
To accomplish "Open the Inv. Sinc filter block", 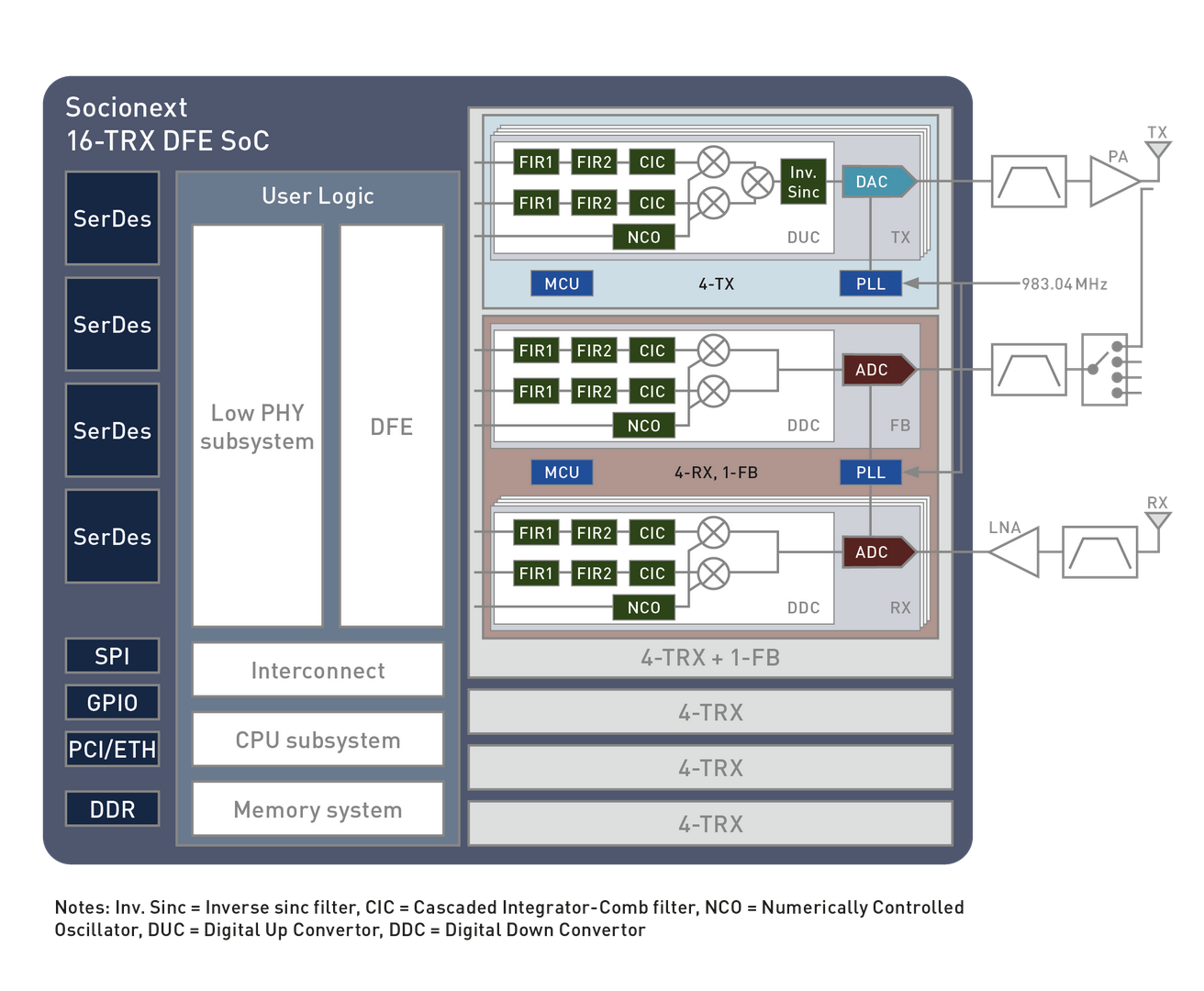I will (x=803, y=182).
